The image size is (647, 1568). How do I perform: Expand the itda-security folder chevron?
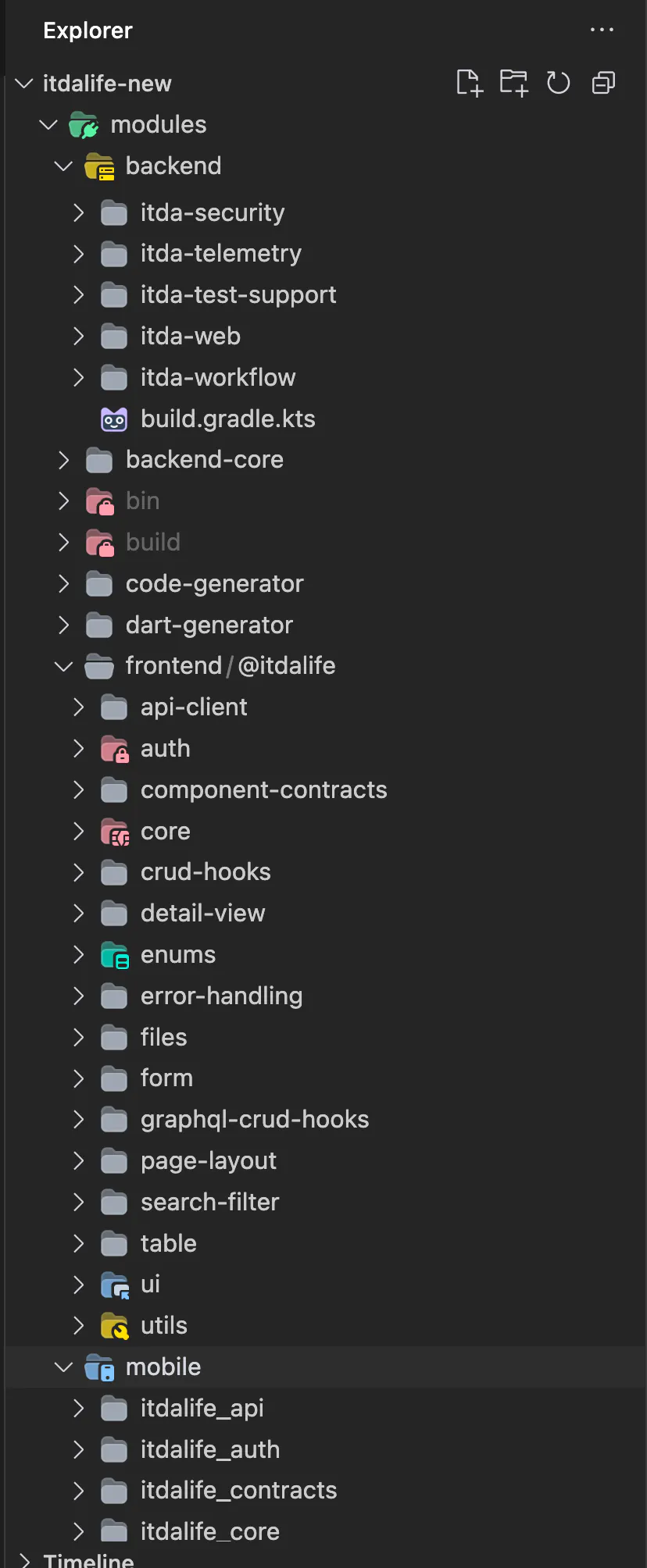point(78,212)
